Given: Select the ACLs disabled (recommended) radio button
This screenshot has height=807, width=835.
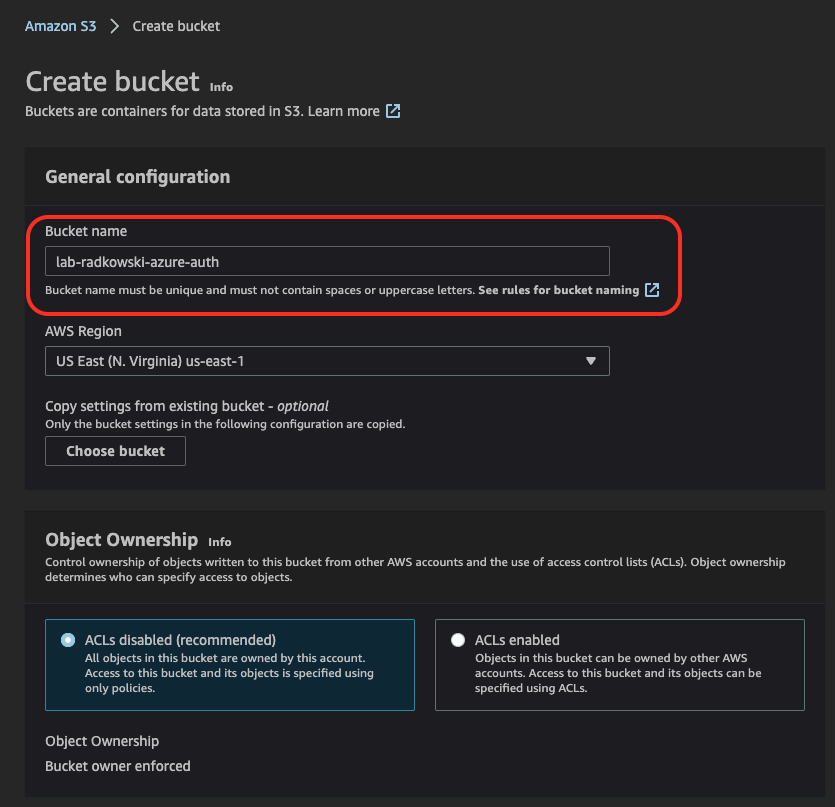Looking at the screenshot, I should (68, 640).
